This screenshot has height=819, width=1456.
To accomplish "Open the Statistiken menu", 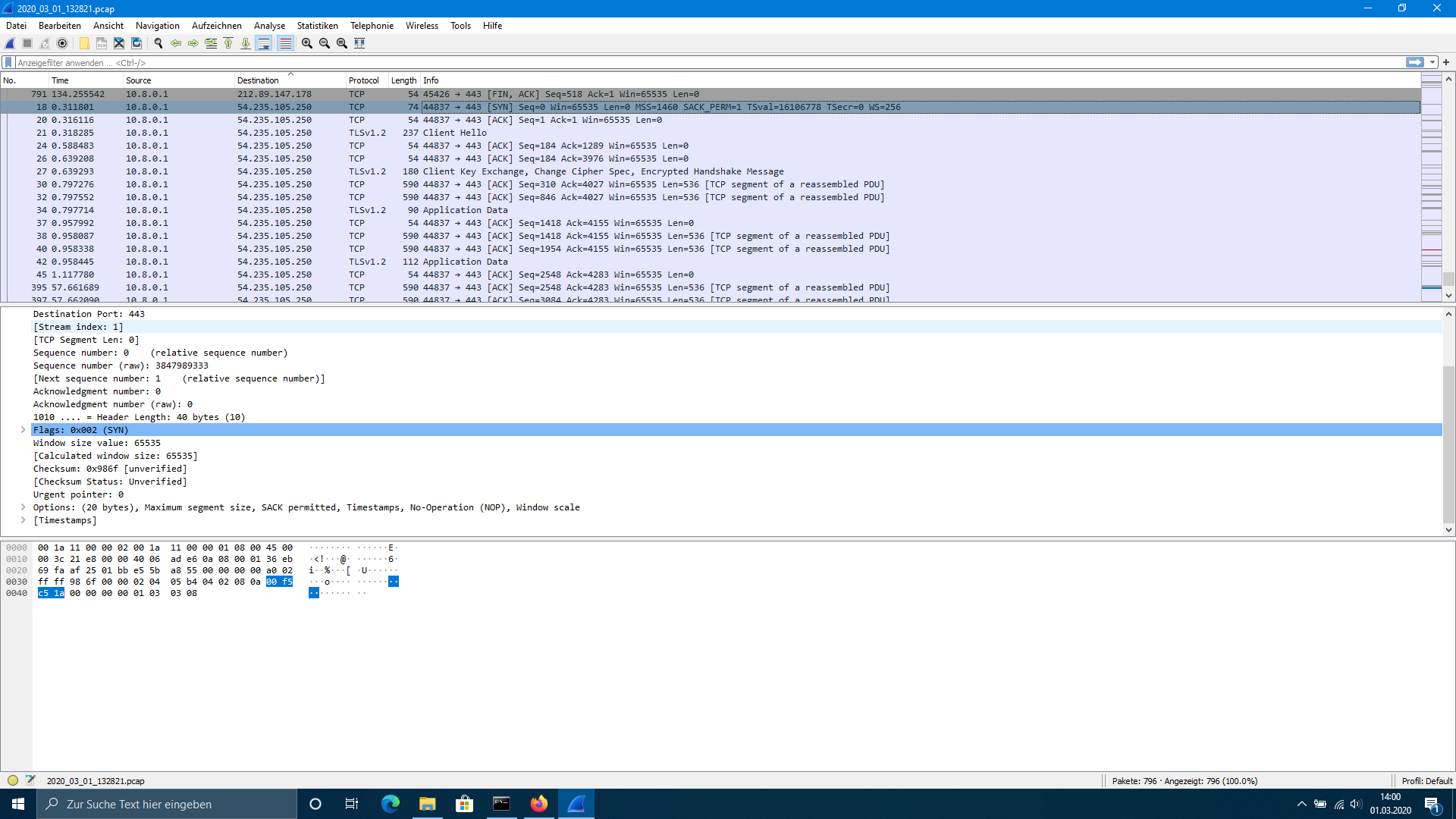I will click(317, 25).
